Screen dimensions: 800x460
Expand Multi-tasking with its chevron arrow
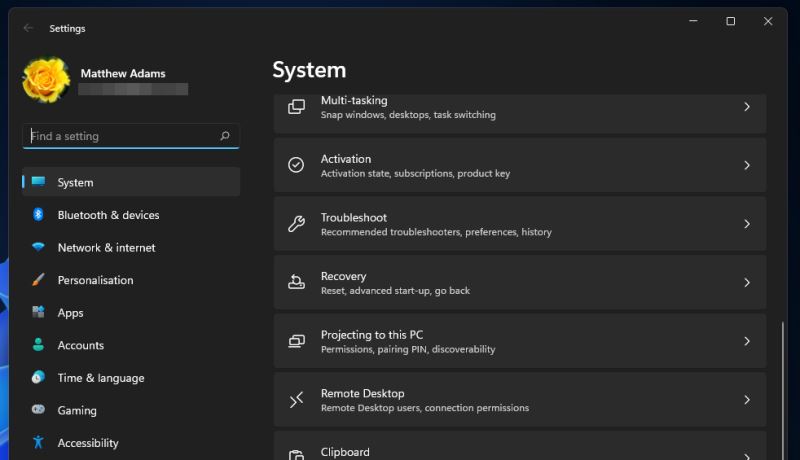coord(746,107)
